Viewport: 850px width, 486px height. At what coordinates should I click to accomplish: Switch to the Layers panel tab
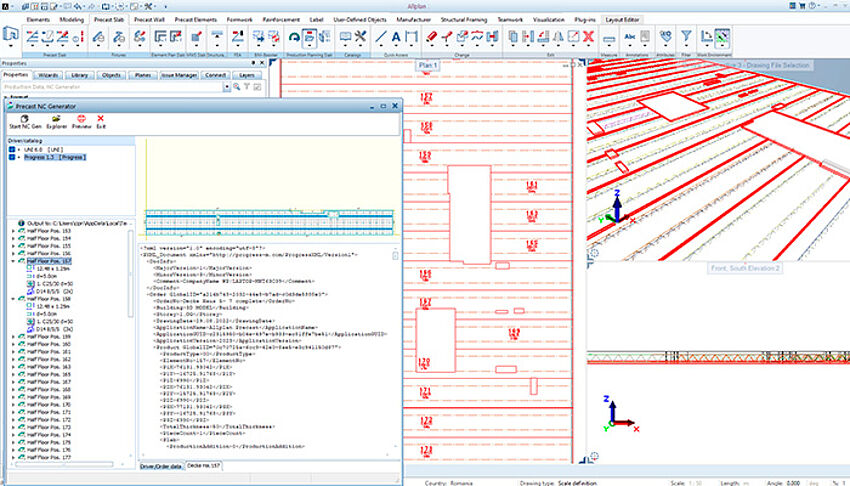click(250, 74)
